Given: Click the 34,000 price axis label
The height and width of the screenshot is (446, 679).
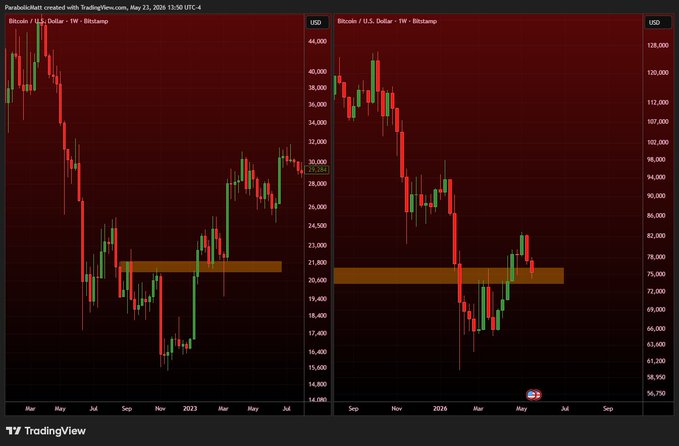Looking at the screenshot, I should (x=317, y=123).
